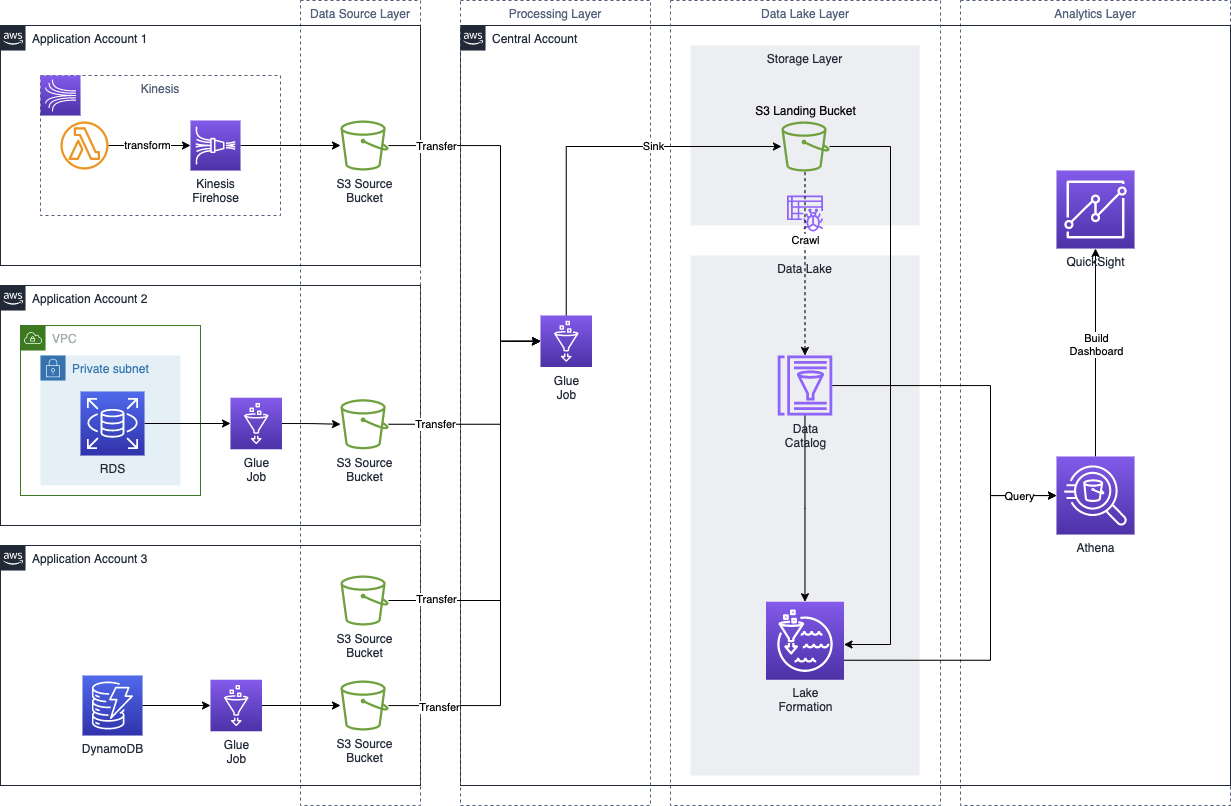Click the Athena caption text
The height and width of the screenshot is (806, 1231).
pyautogui.click(x=1095, y=548)
